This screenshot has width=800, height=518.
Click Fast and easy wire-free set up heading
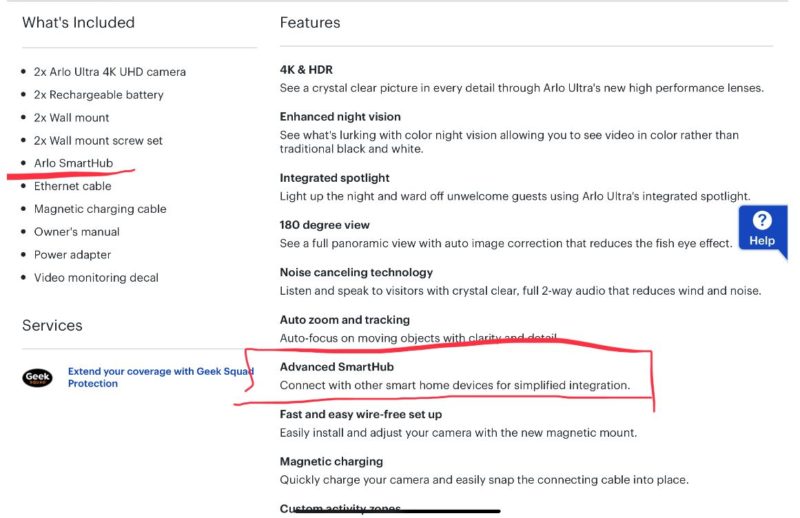(361, 414)
